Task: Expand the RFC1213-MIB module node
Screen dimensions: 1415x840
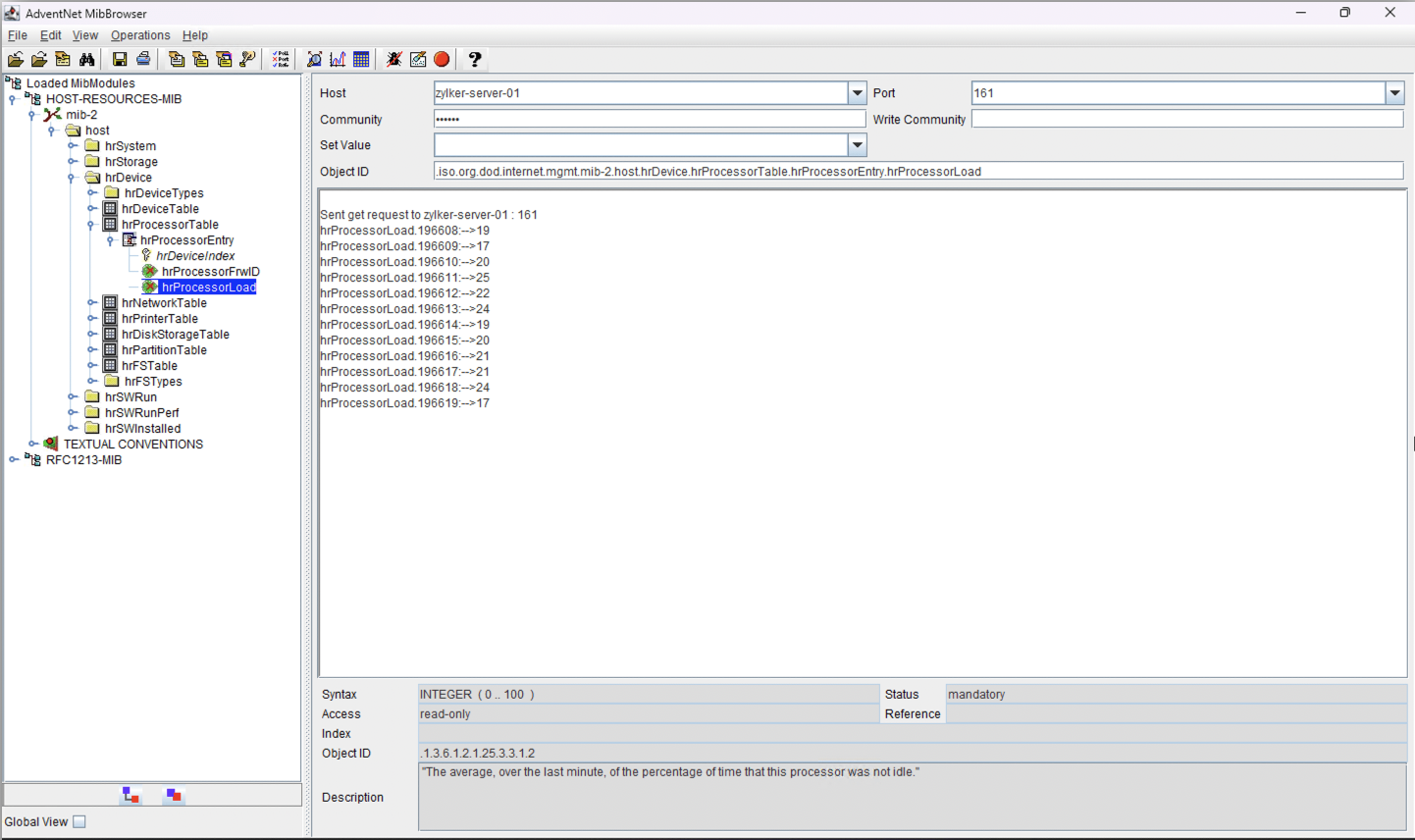Action: coord(14,460)
